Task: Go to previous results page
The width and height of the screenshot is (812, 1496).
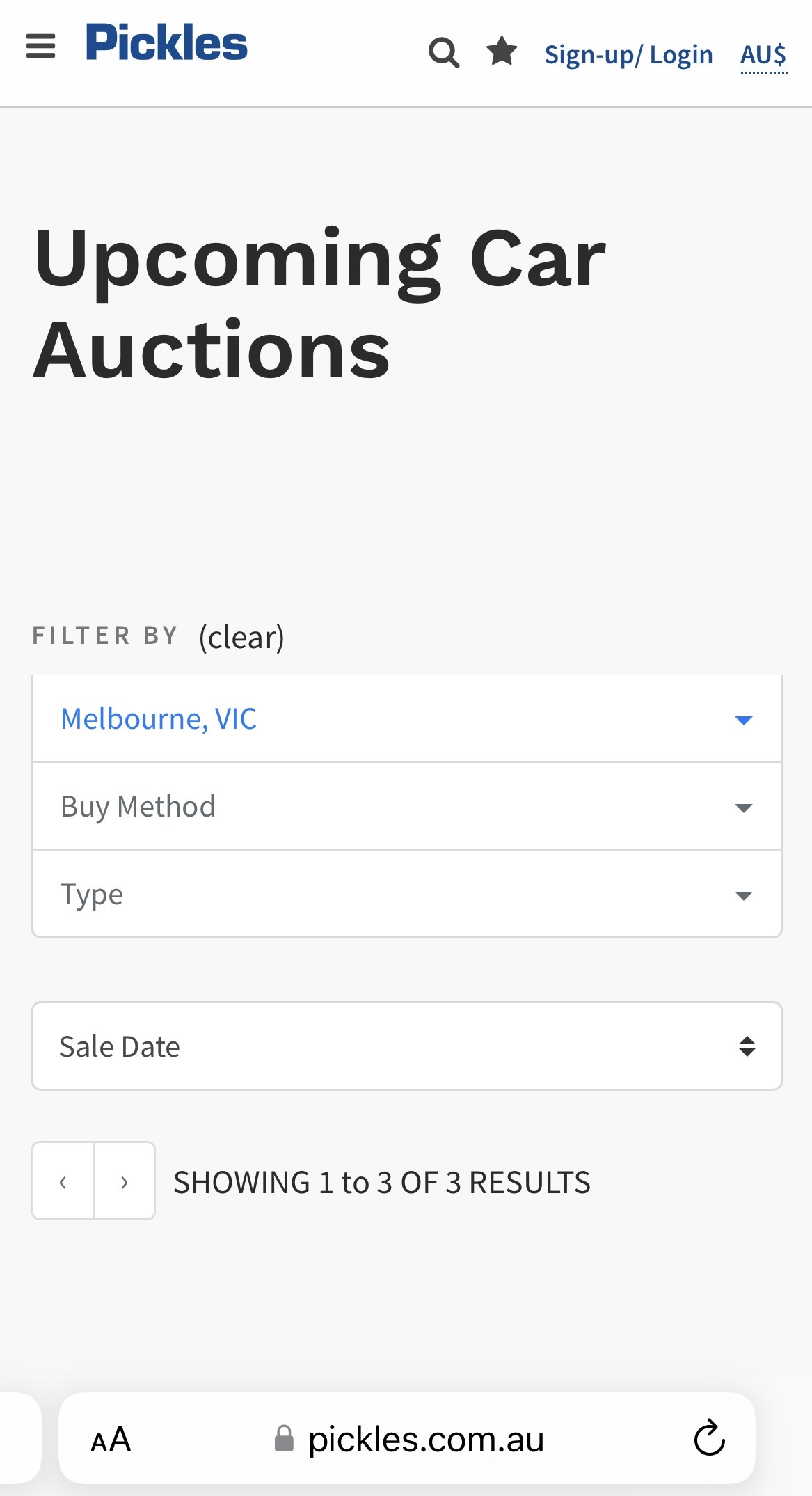Action: 63,1181
